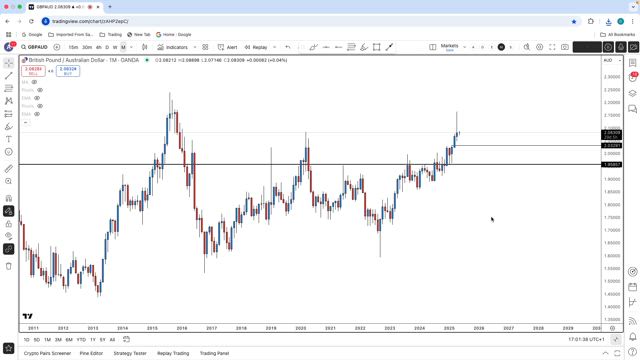This screenshot has height=360, width=640.
Task: Toggle visibility of the MA indicator
Action: coord(34,82)
